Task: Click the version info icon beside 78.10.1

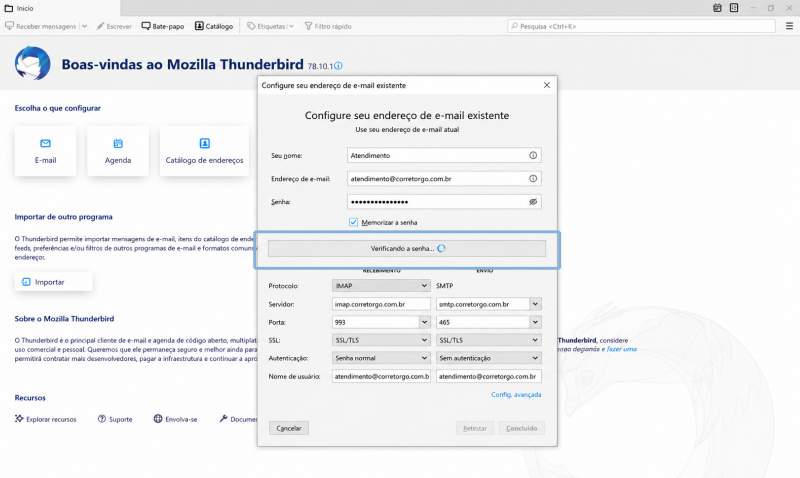Action: coord(338,66)
